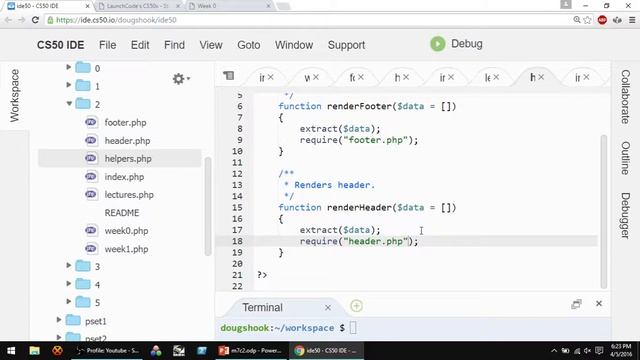Click the PHP icon next to footer.php
This screenshot has height=360, width=640.
tap(91, 122)
